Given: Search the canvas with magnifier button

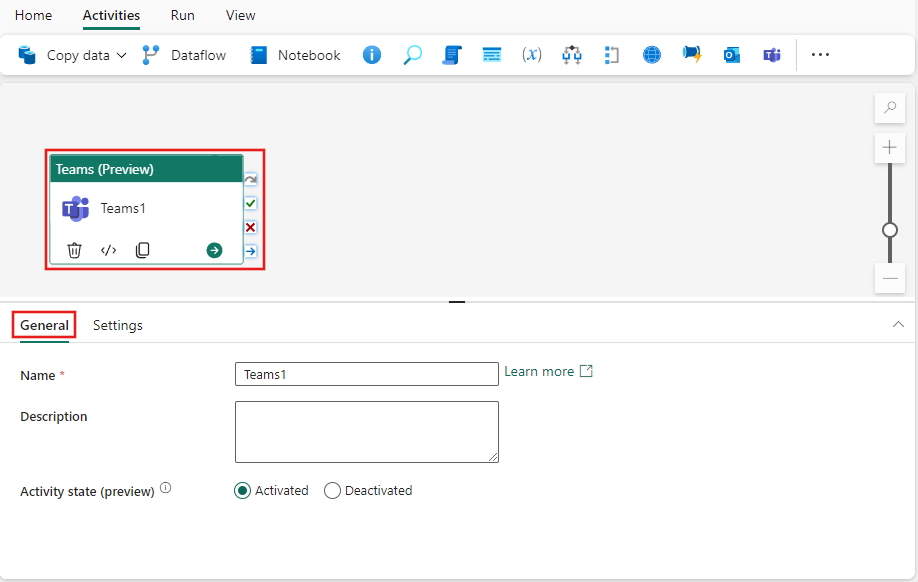Looking at the screenshot, I should pyautogui.click(x=890, y=107).
